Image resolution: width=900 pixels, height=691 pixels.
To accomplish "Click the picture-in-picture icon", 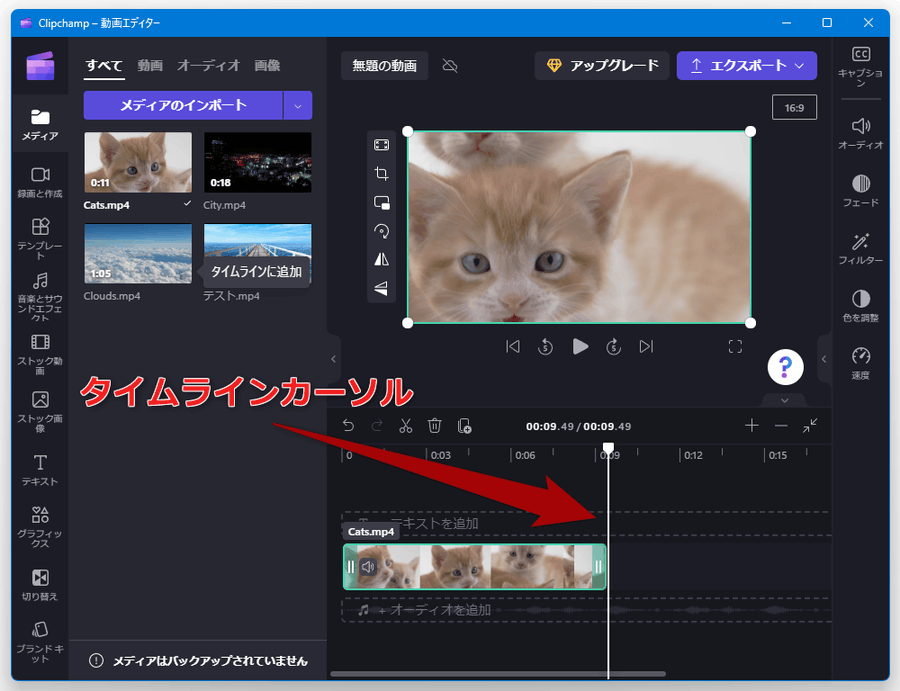I will click(x=381, y=202).
